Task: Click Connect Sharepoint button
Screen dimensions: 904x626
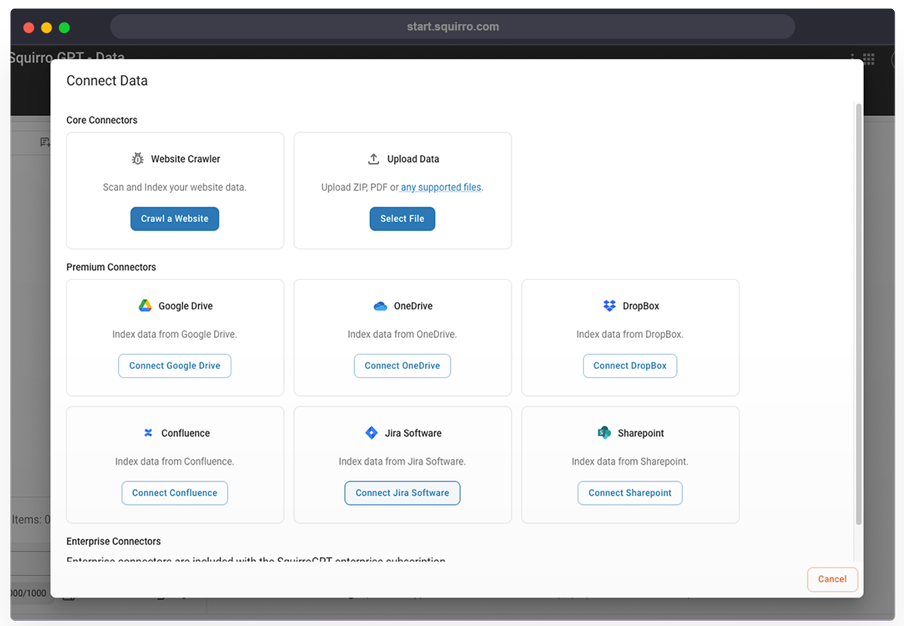Action: coord(630,493)
